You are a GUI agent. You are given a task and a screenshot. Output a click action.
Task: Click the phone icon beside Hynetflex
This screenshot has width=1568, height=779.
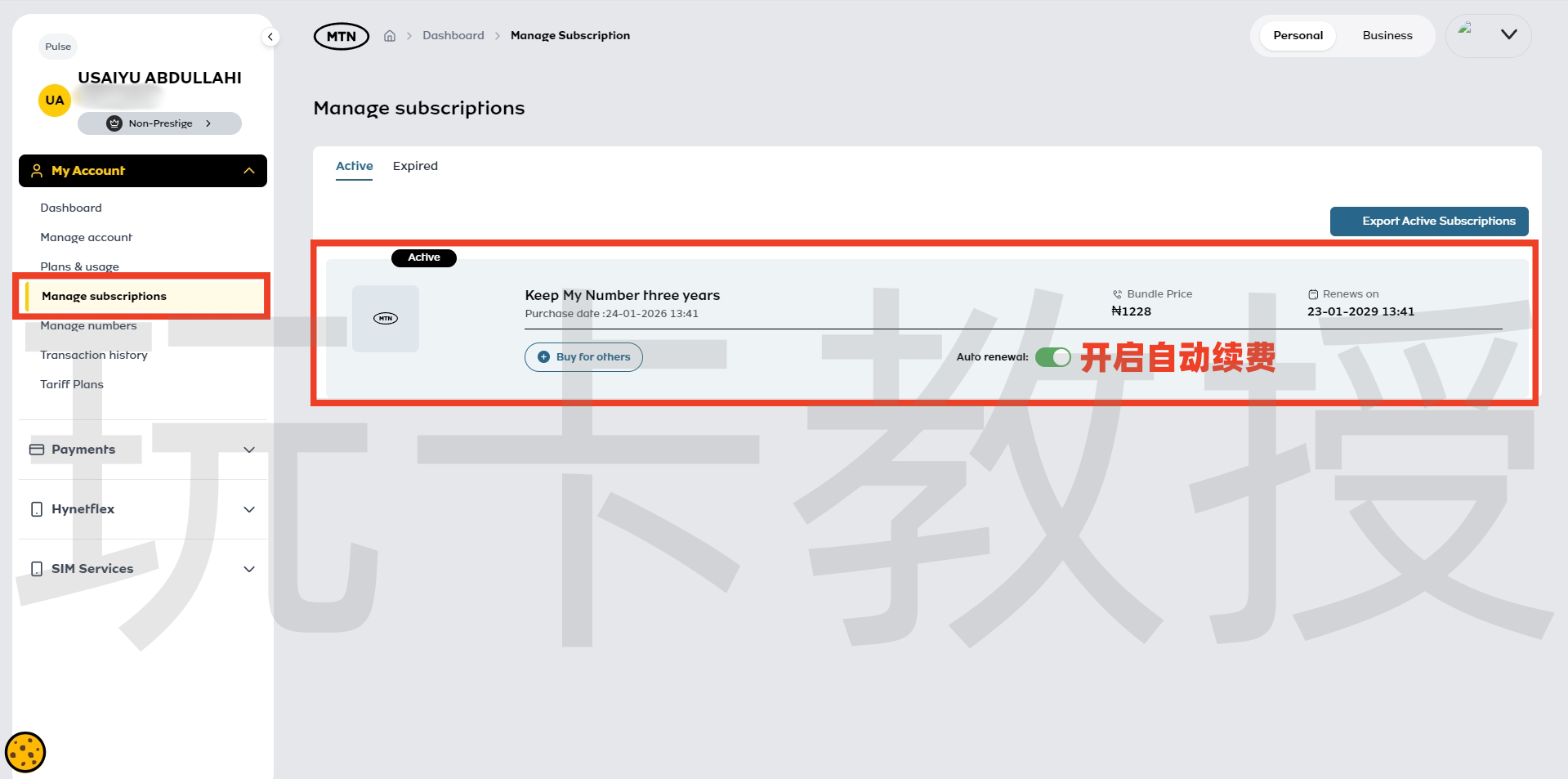[x=36, y=508]
